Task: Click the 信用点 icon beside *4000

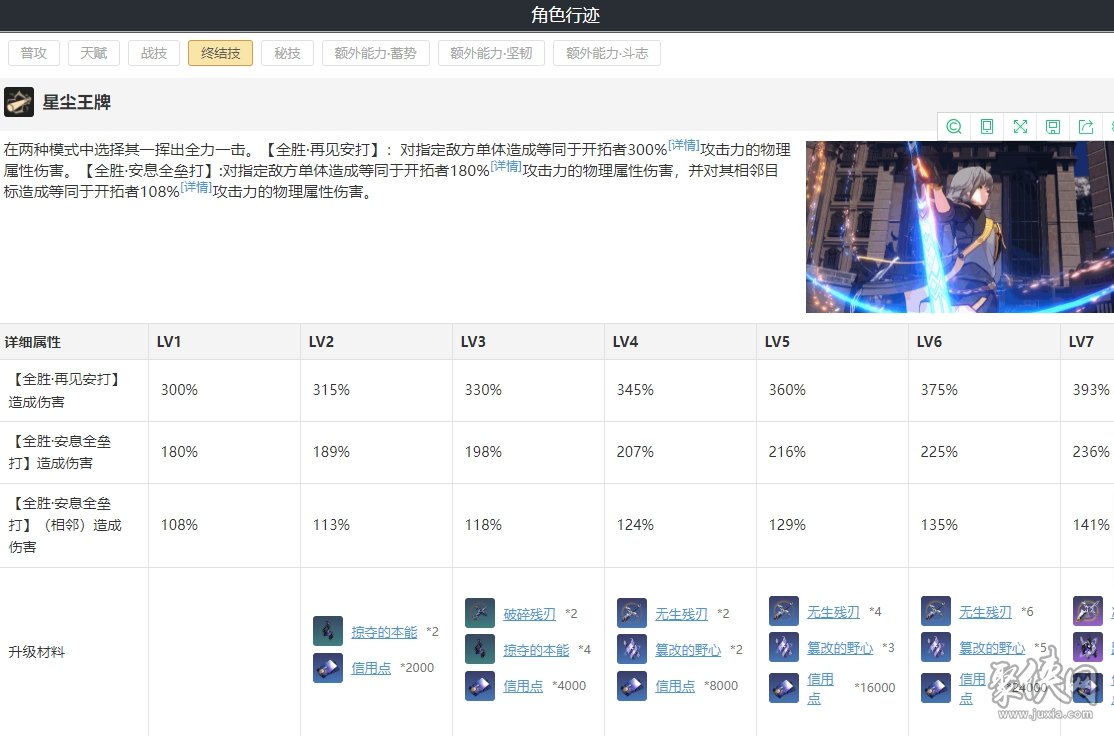Action: click(480, 686)
